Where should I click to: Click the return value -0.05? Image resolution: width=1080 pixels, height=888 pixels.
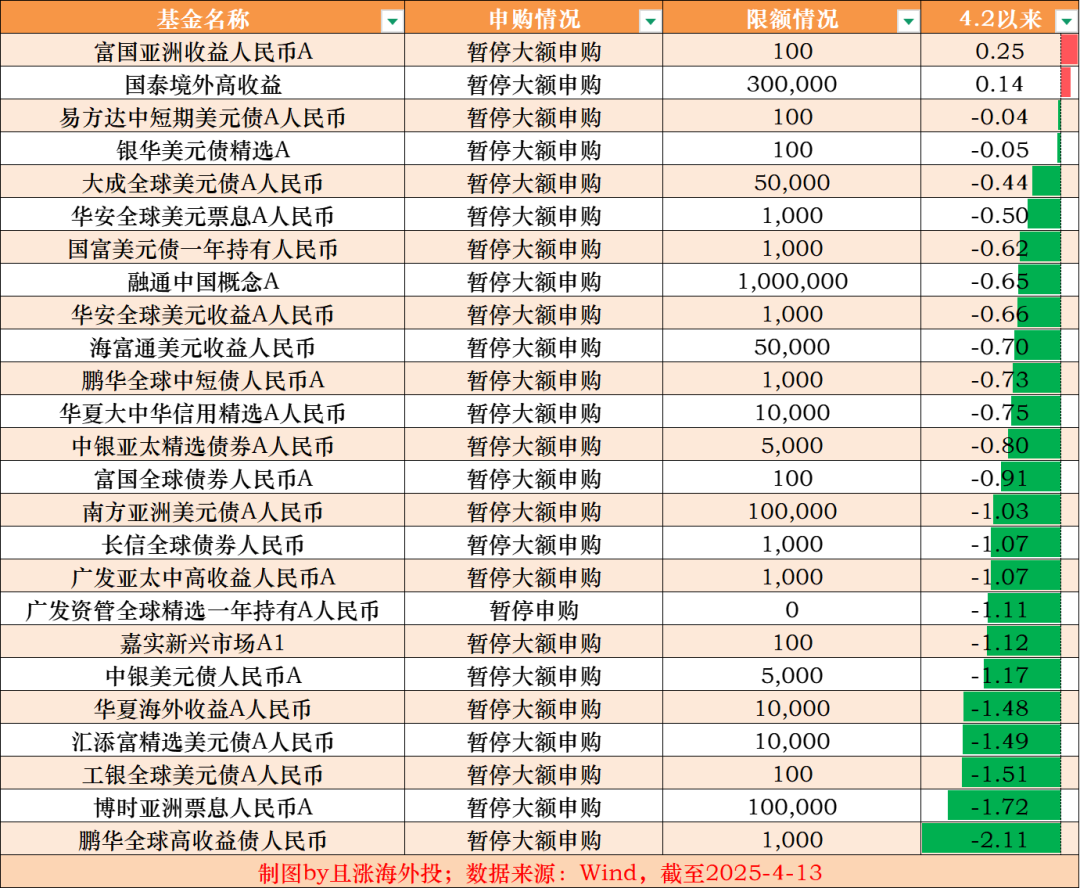[1000, 149]
